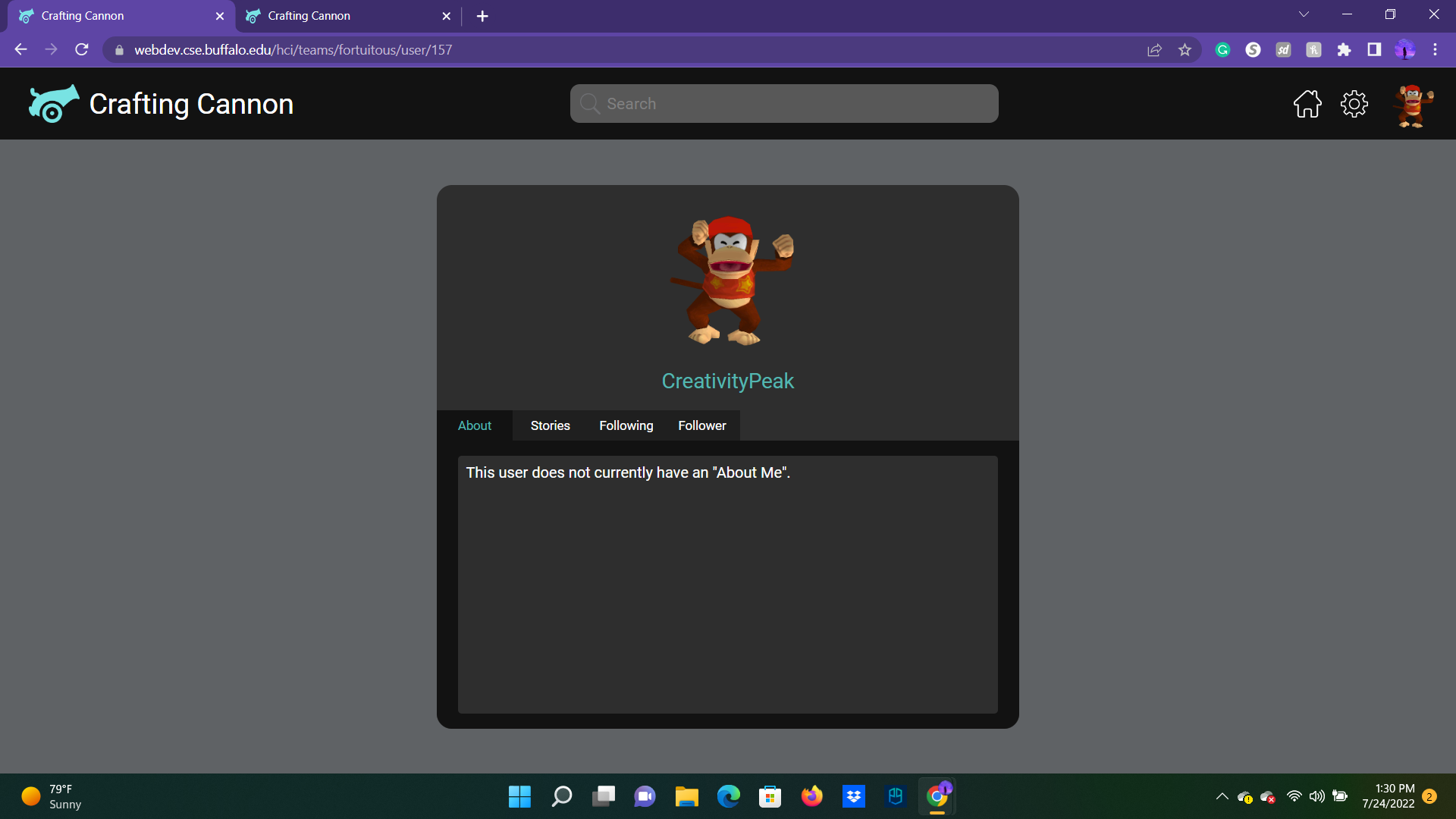Viewport: 1456px width, 819px height.
Task: Click the magnifier icon in search bar
Action: [x=589, y=103]
